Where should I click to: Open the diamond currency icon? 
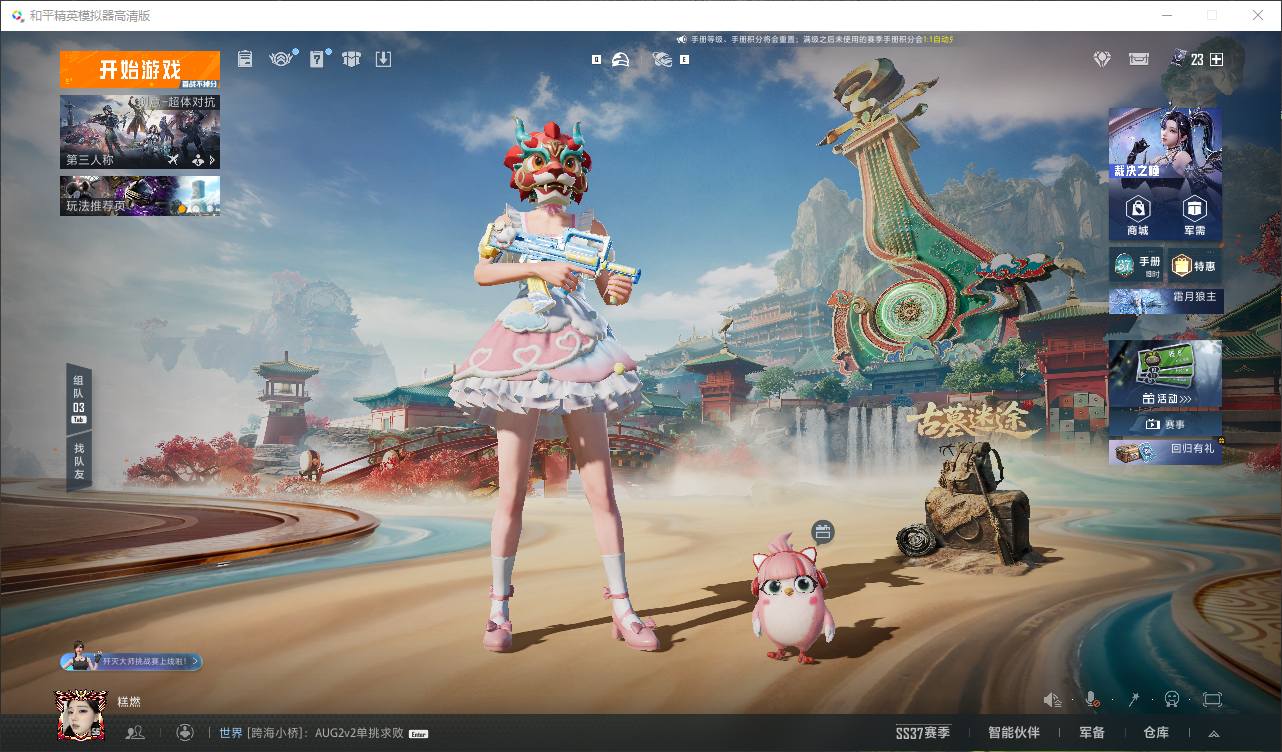tap(1102, 59)
